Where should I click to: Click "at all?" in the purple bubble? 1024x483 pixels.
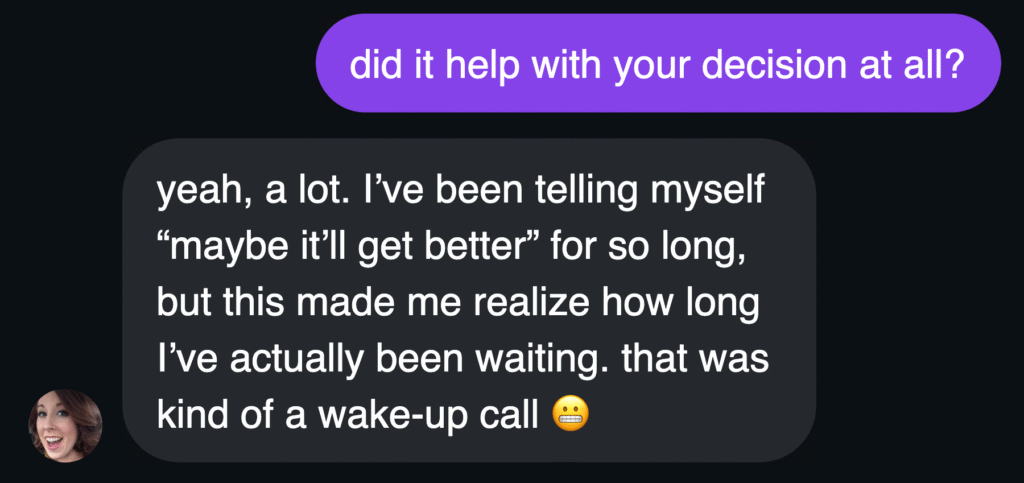tap(923, 65)
